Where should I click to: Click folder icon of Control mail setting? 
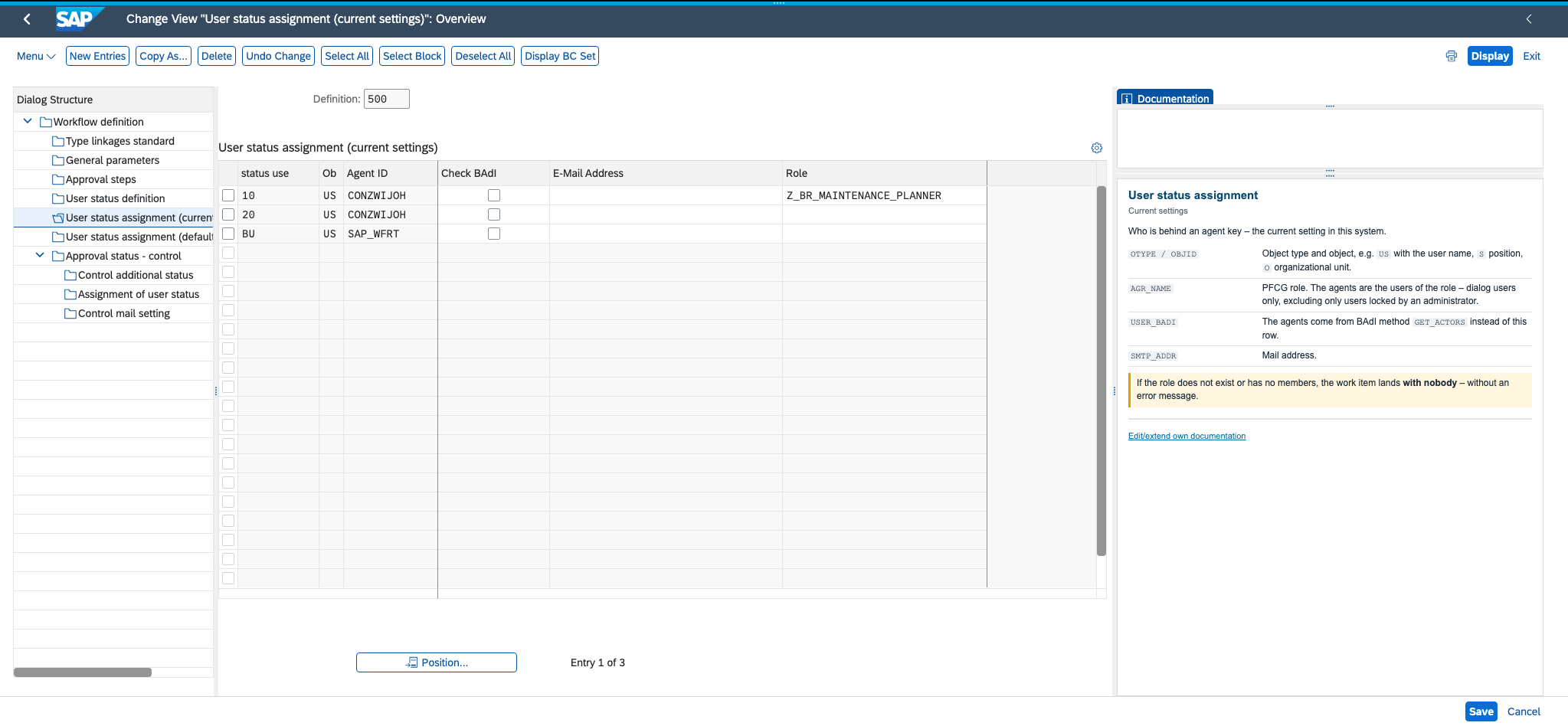click(70, 313)
